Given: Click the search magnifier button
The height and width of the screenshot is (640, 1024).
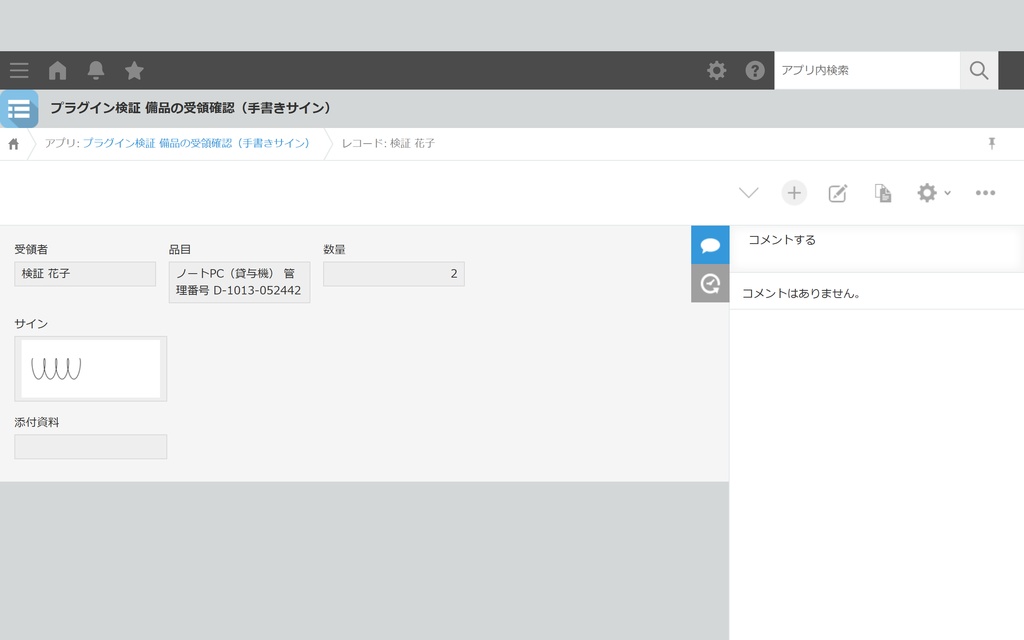Looking at the screenshot, I should click(978, 71).
